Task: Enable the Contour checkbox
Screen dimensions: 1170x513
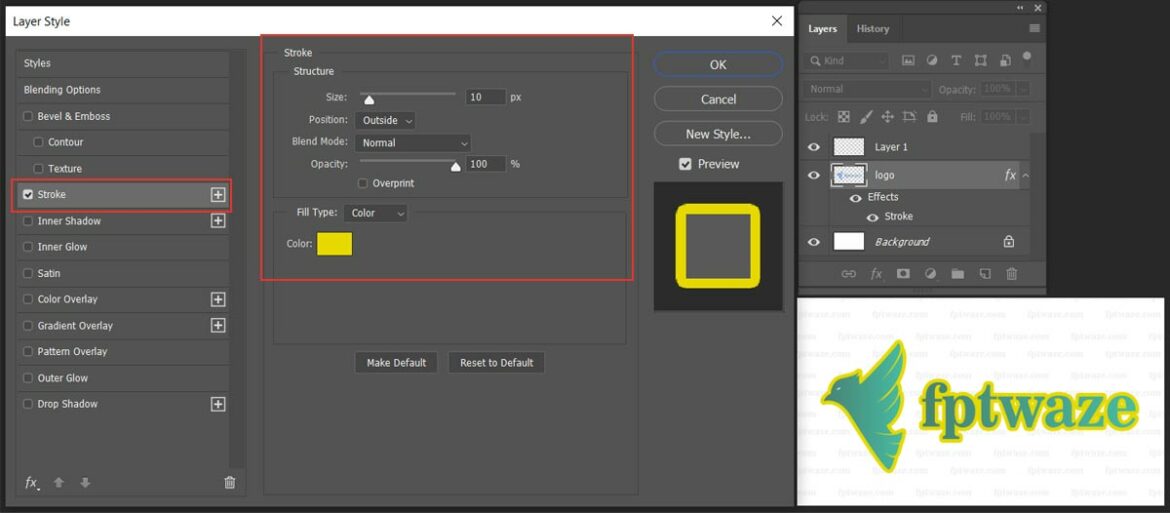Action: click(39, 142)
